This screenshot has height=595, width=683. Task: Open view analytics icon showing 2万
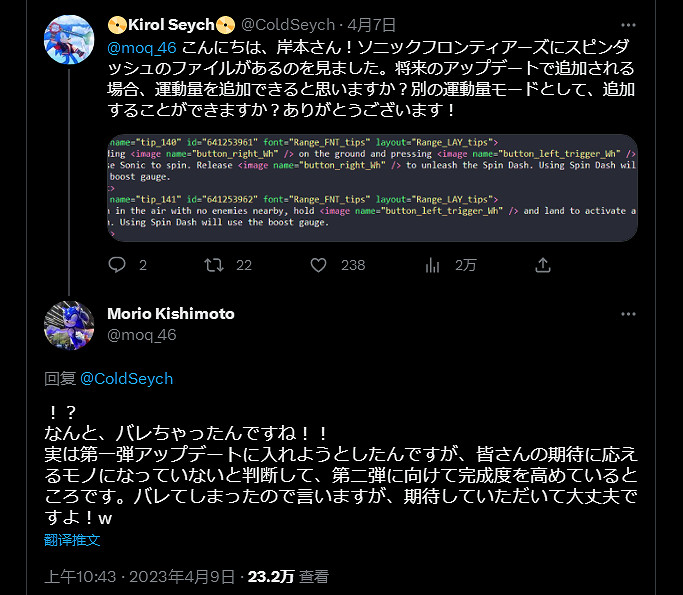click(x=434, y=265)
